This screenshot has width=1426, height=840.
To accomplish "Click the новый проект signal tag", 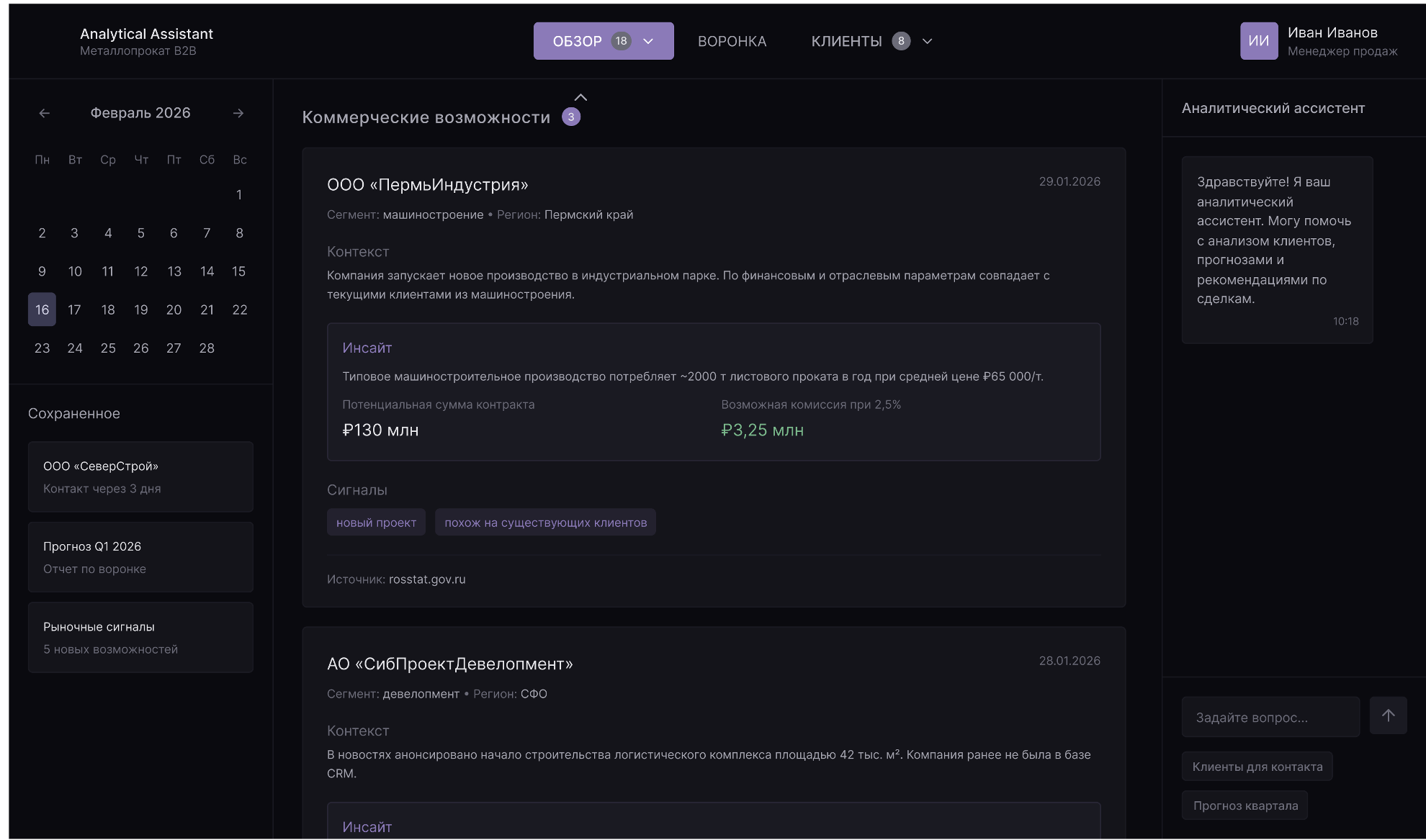I will point(376,523).
